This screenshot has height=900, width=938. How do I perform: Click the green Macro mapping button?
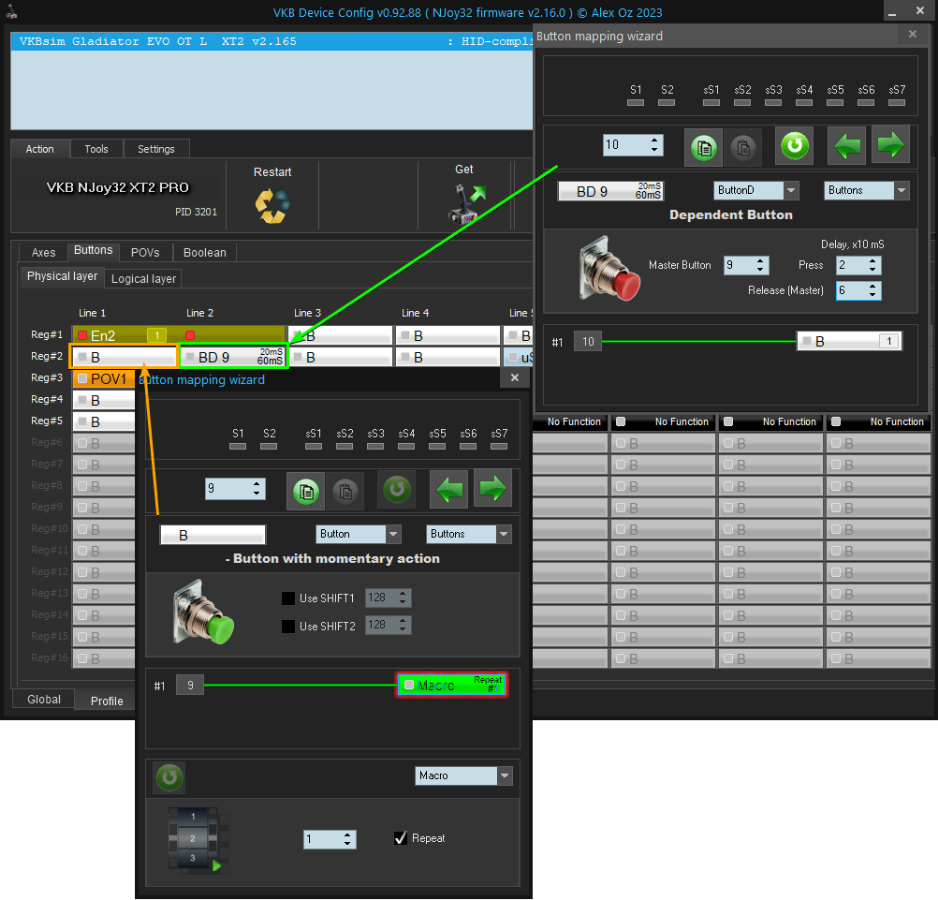click(x=452, y=685)
